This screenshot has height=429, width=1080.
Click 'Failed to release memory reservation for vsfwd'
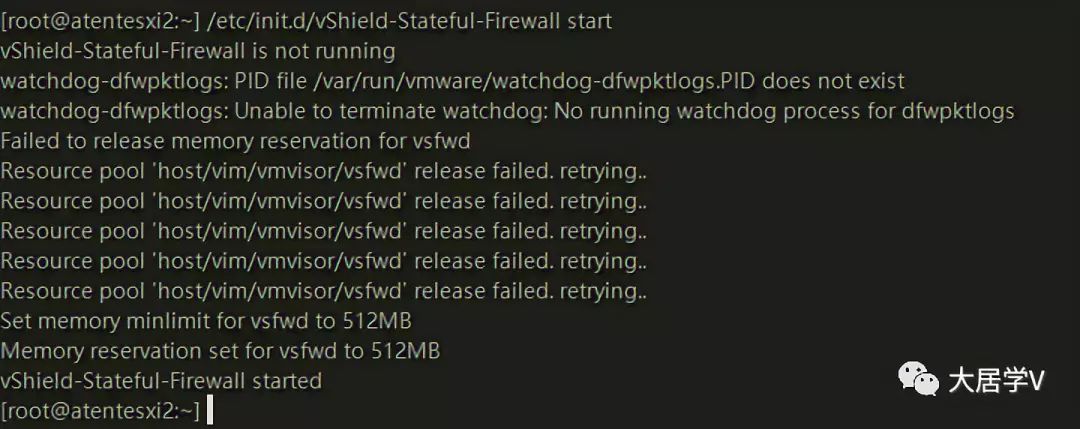[x=236, y=141]
